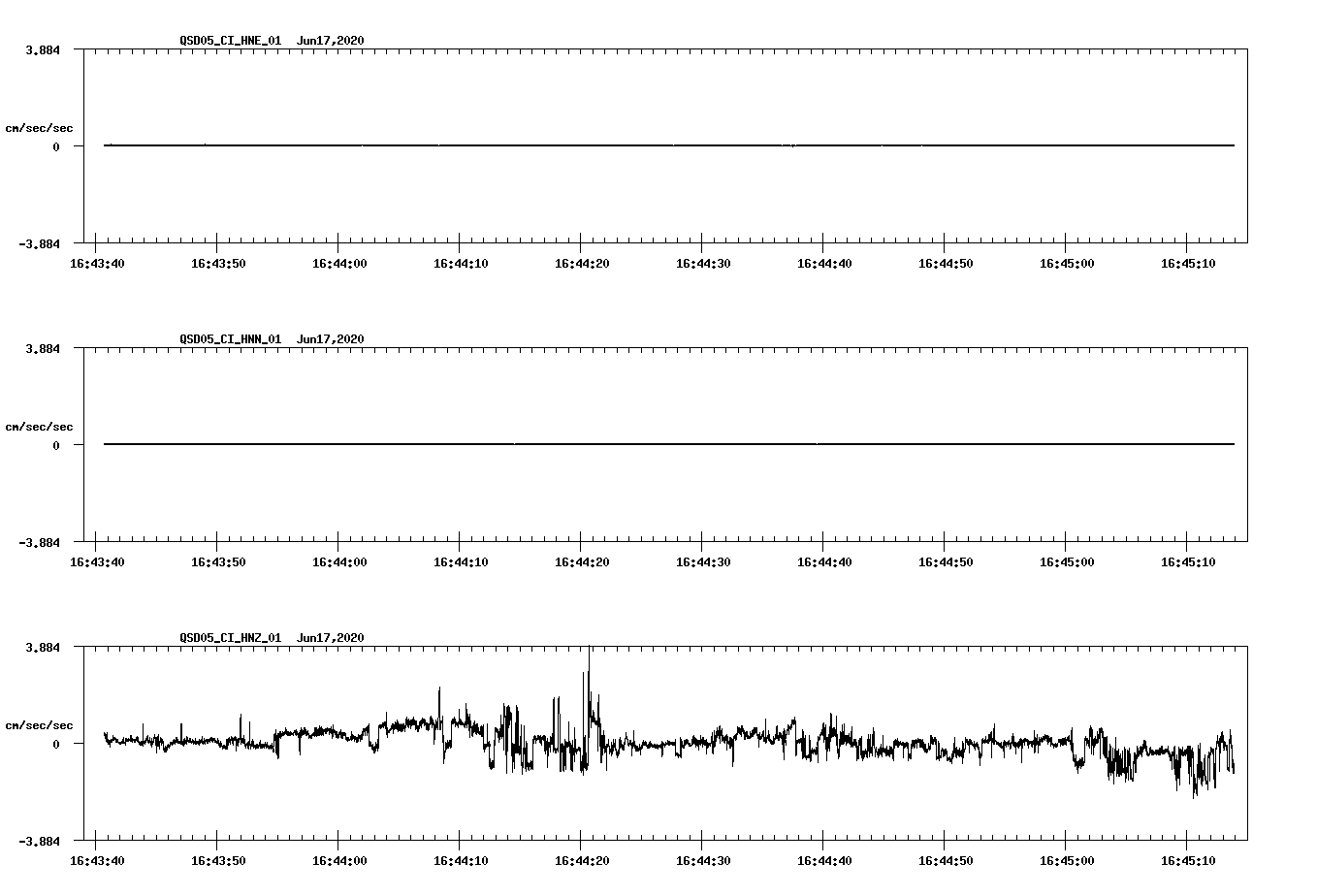Click the QSD05_CI_HNN_01 plot title
Screen dimensions: 1317x896
click(272, 338)
